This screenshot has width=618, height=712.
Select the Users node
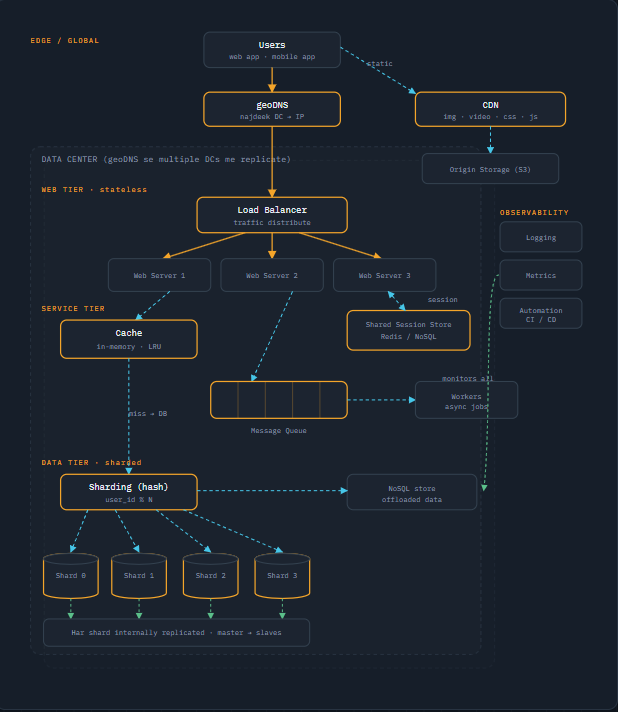[272, 50]
